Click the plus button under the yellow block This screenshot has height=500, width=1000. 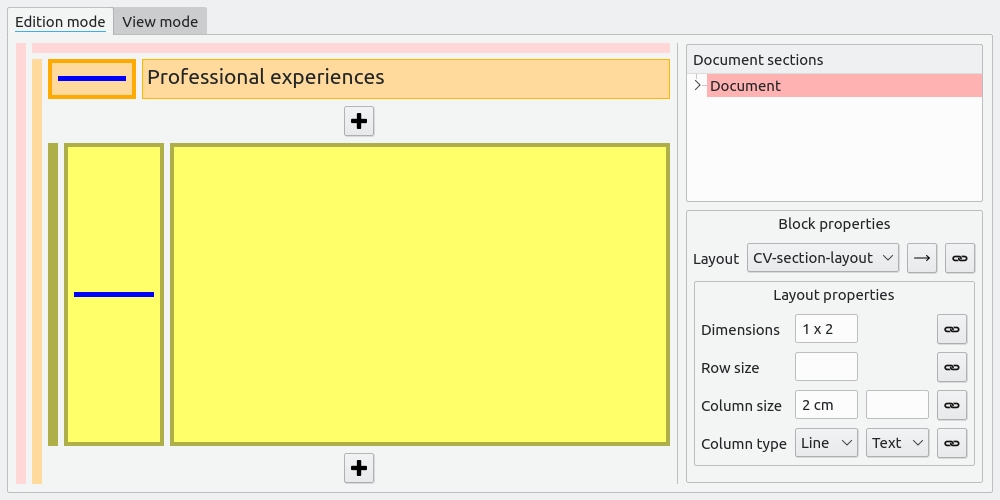click(x=359, y=468)
